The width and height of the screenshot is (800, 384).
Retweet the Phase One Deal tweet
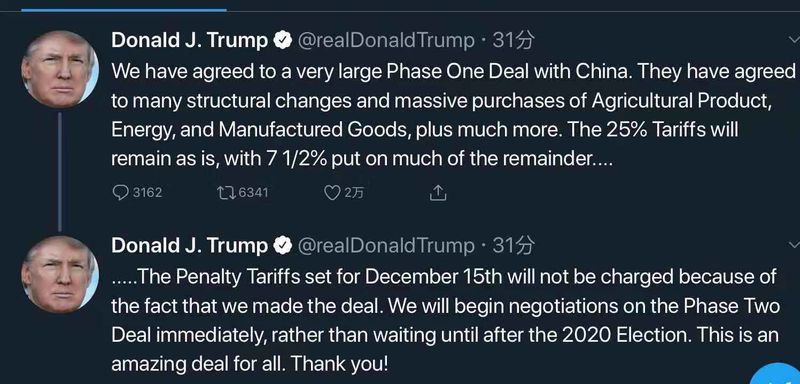pyautogui.click(x=226, y=193)
